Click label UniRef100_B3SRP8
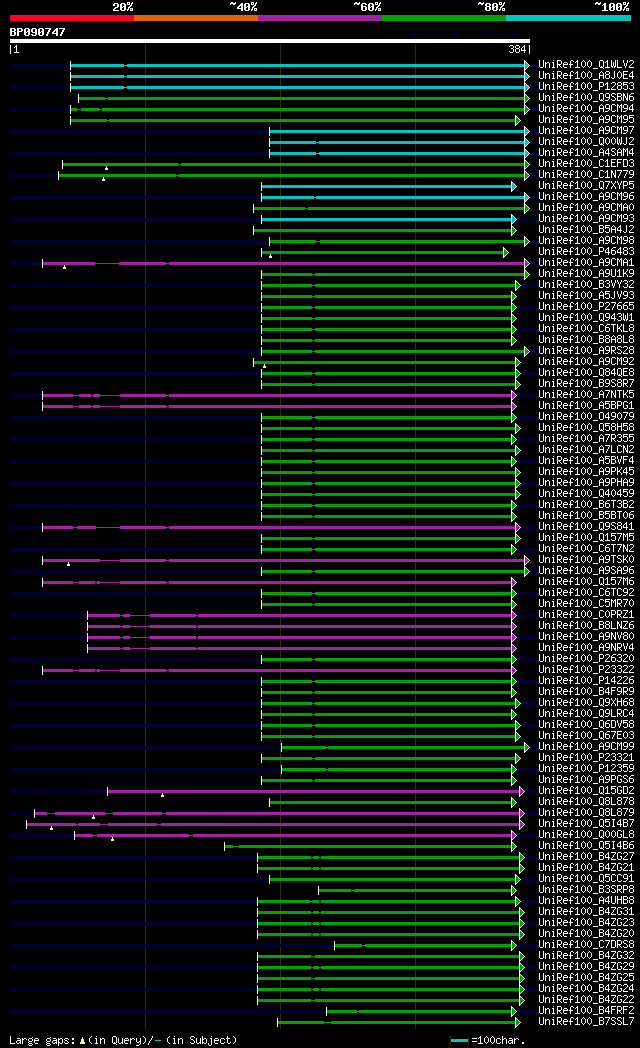This screenshot has height=1048, width=640. tap(586, 890)
